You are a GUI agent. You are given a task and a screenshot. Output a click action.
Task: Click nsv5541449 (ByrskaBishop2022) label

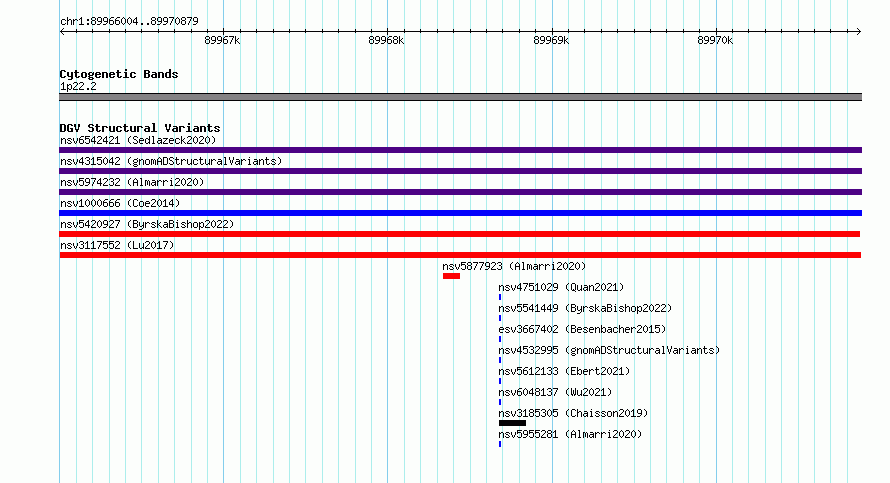pos(585,308)
